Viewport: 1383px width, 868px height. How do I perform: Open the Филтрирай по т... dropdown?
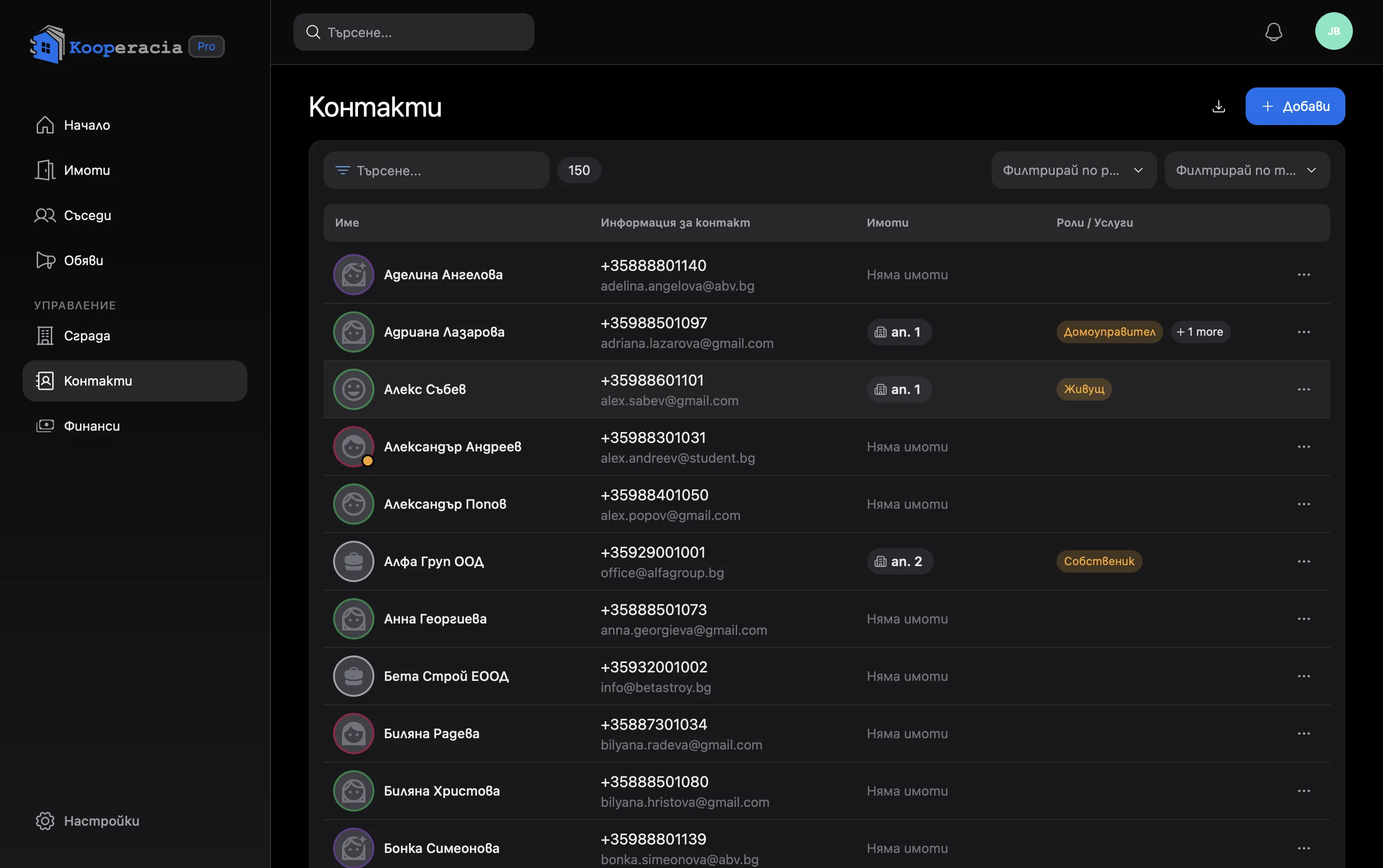click(x=1247, y=171)
